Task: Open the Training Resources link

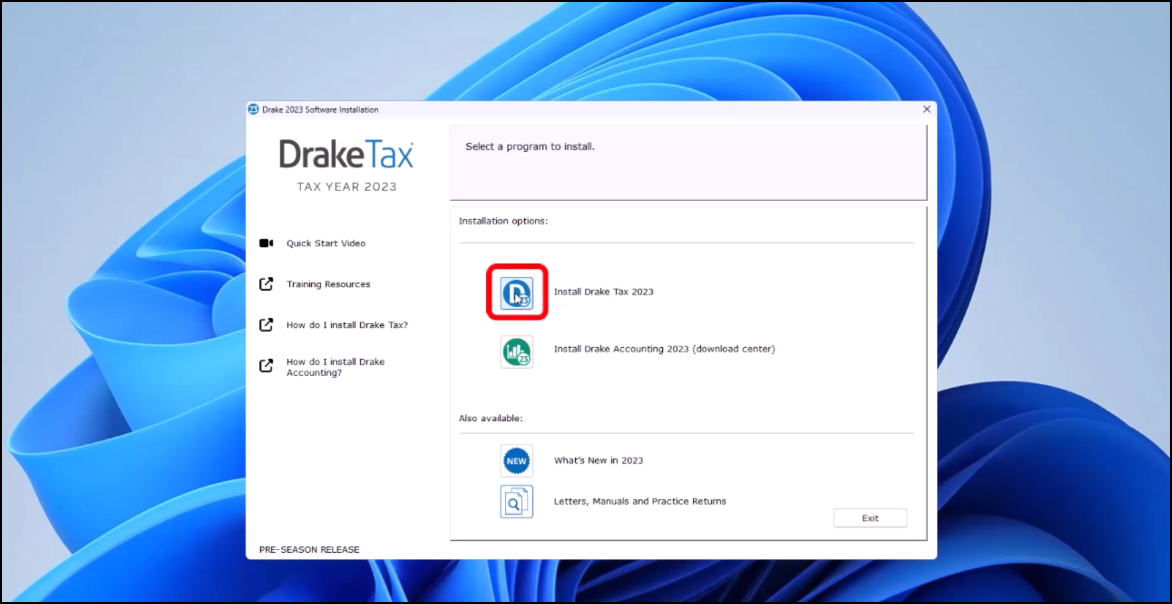Action: 328,284
